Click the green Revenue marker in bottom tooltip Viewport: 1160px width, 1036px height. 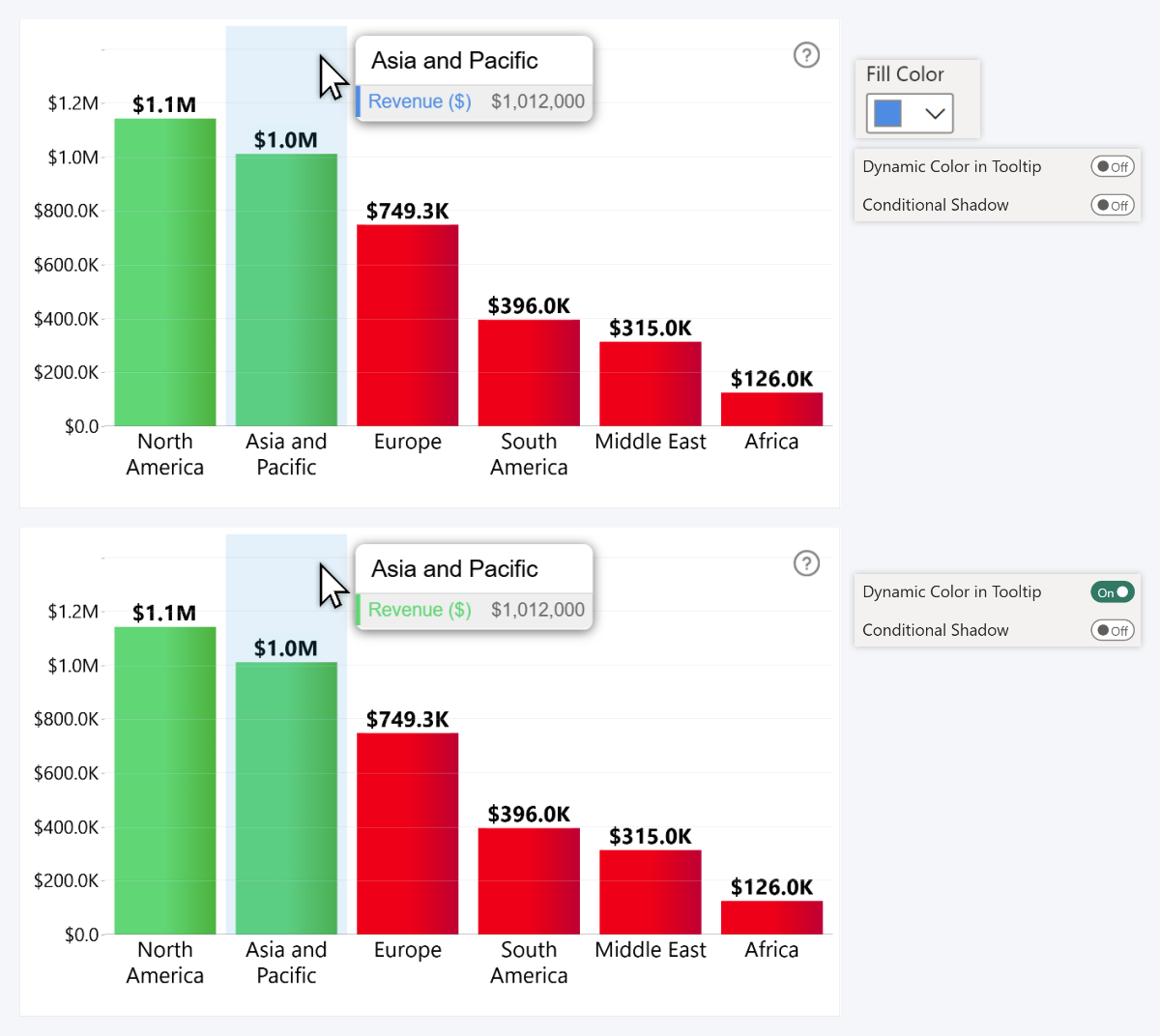(360, 610)
